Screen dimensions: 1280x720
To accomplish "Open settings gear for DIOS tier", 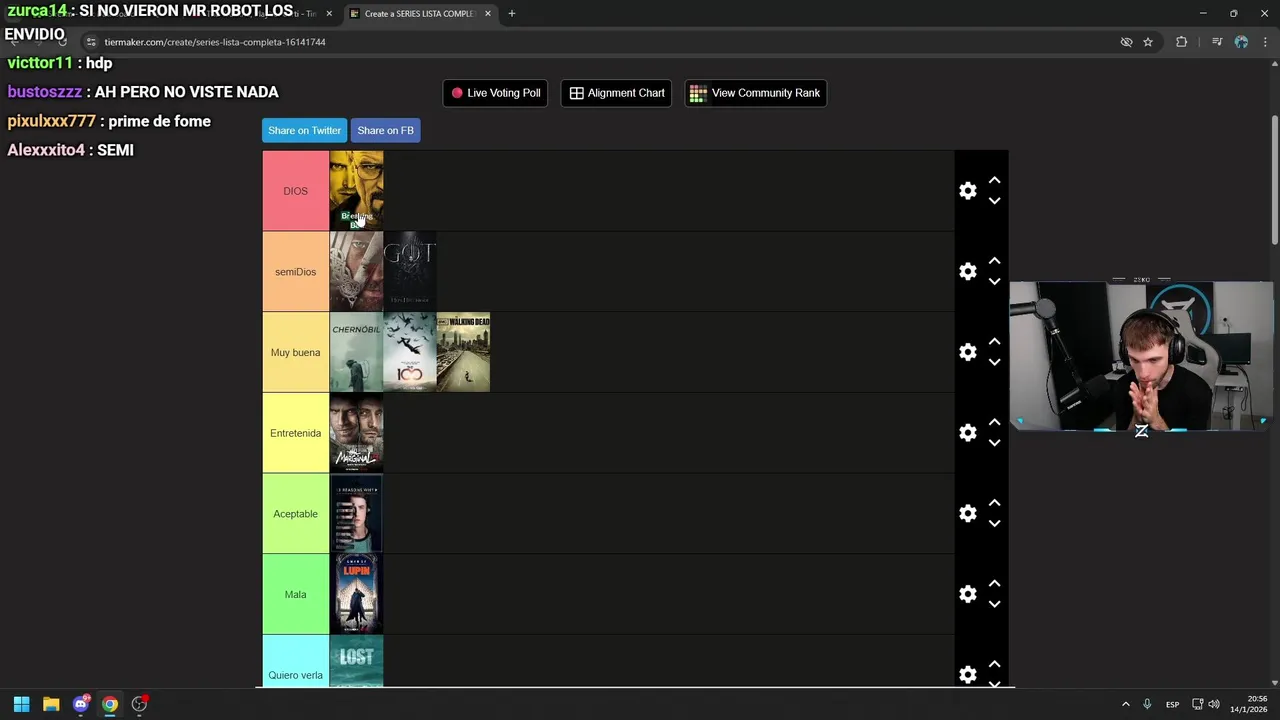I will pos(967,191).
